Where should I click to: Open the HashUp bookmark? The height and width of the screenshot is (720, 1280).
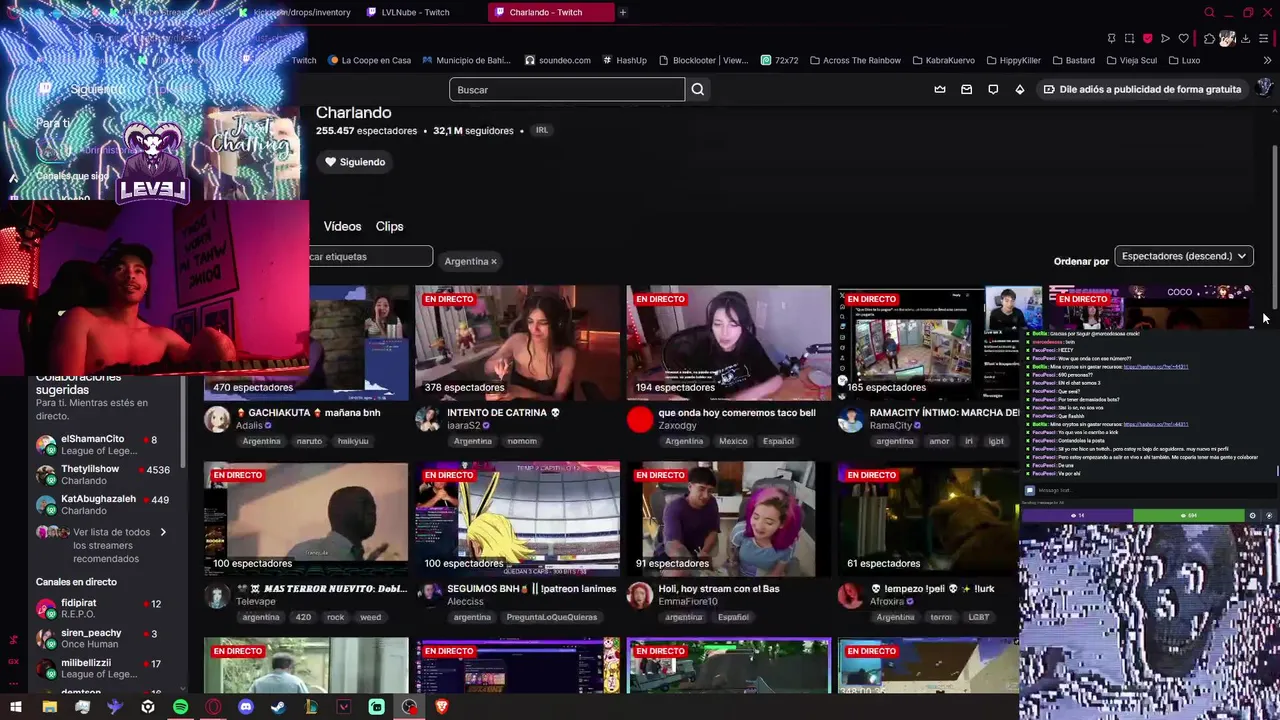625,60
